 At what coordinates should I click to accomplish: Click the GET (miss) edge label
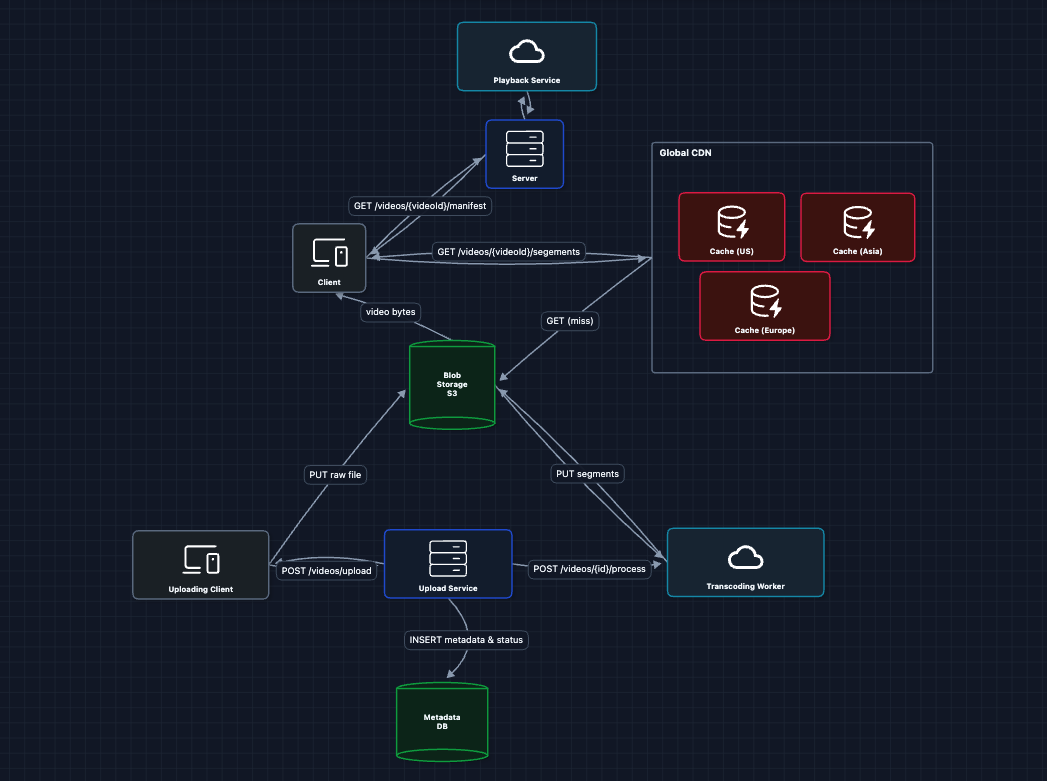click(569, 320)
